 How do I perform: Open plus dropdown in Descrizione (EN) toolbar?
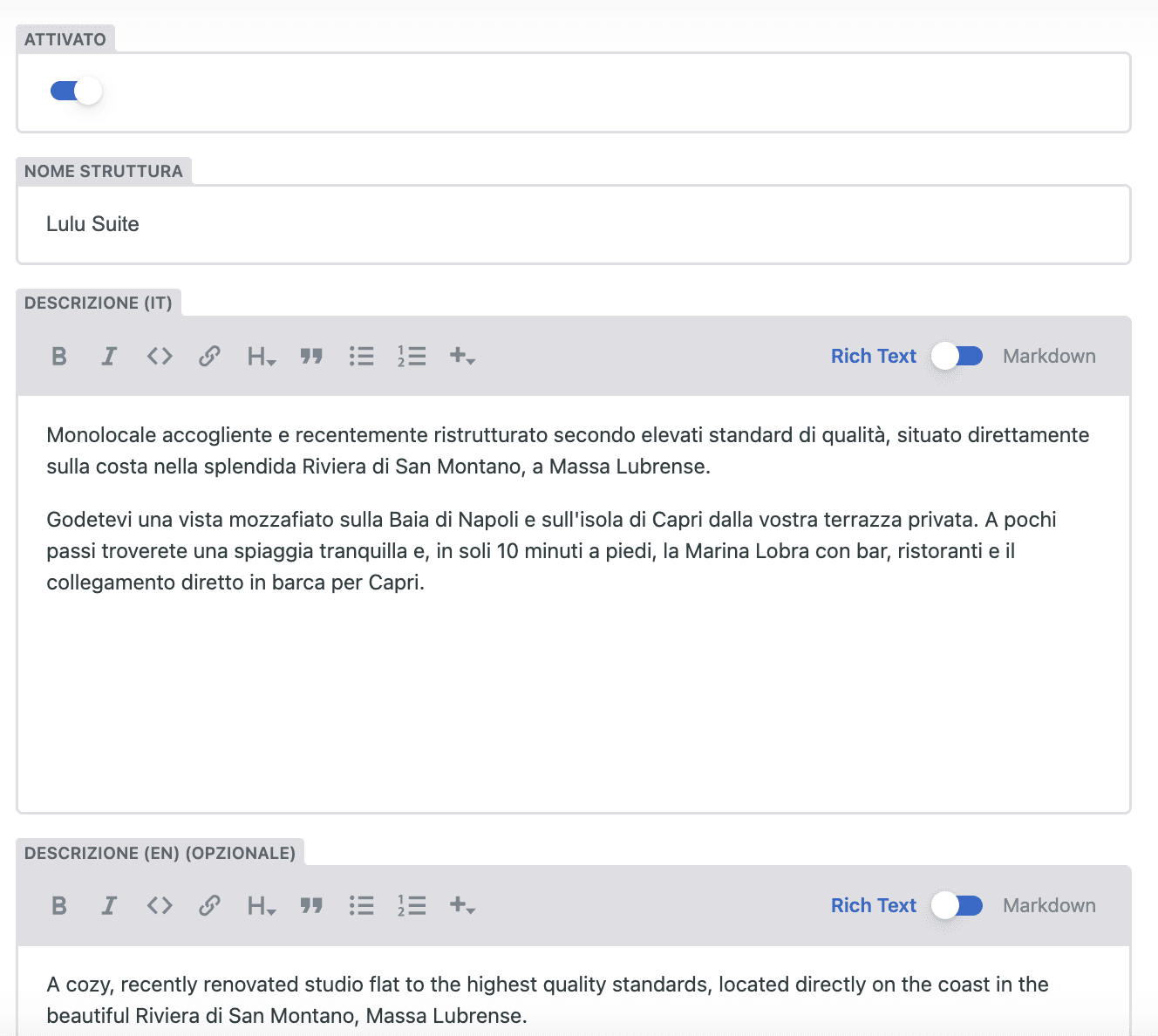462,905
